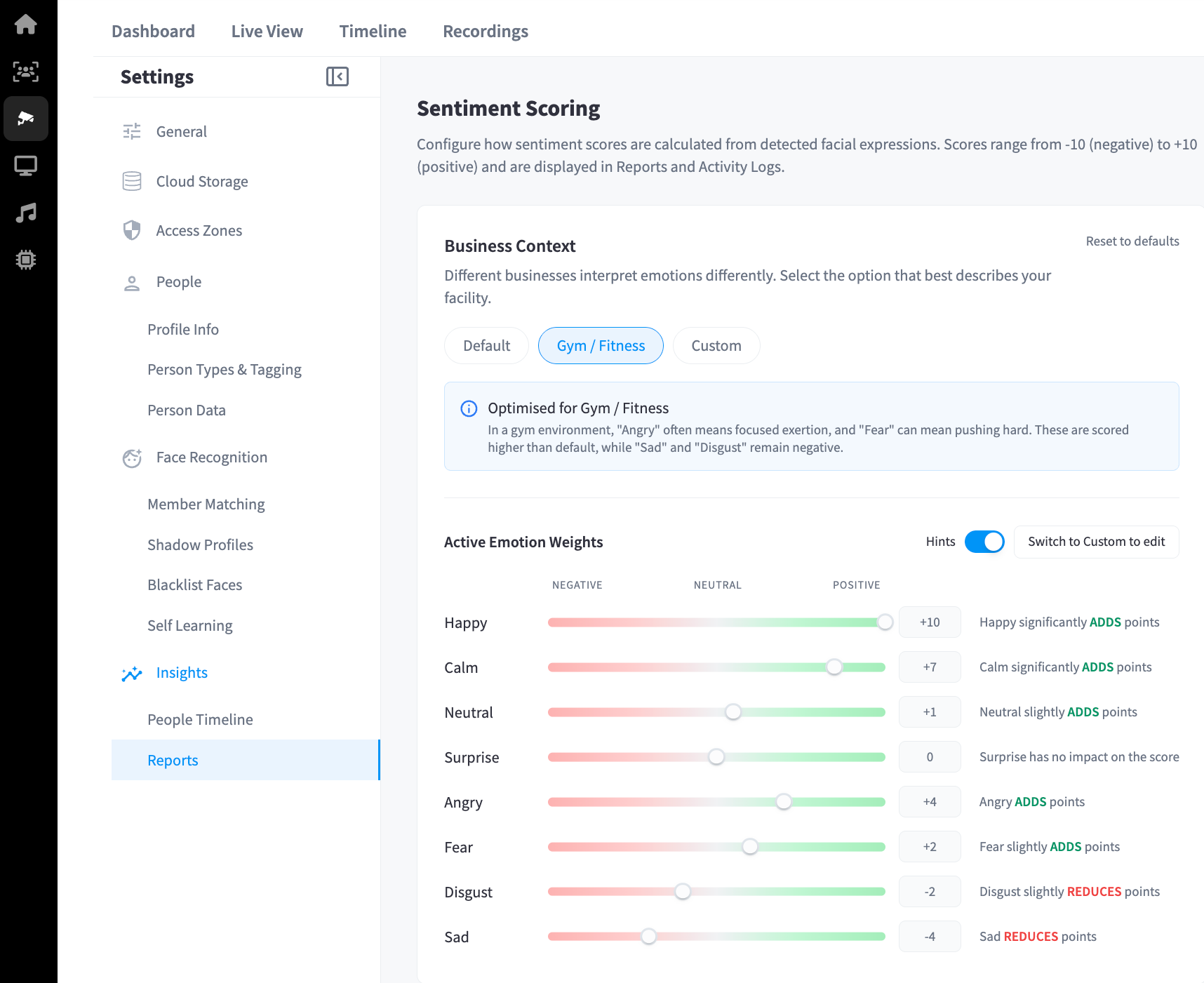The width and height of the screenshot is (1204, 983).
Task: Click the Angry +4 value field
Action: coord(930,802)
